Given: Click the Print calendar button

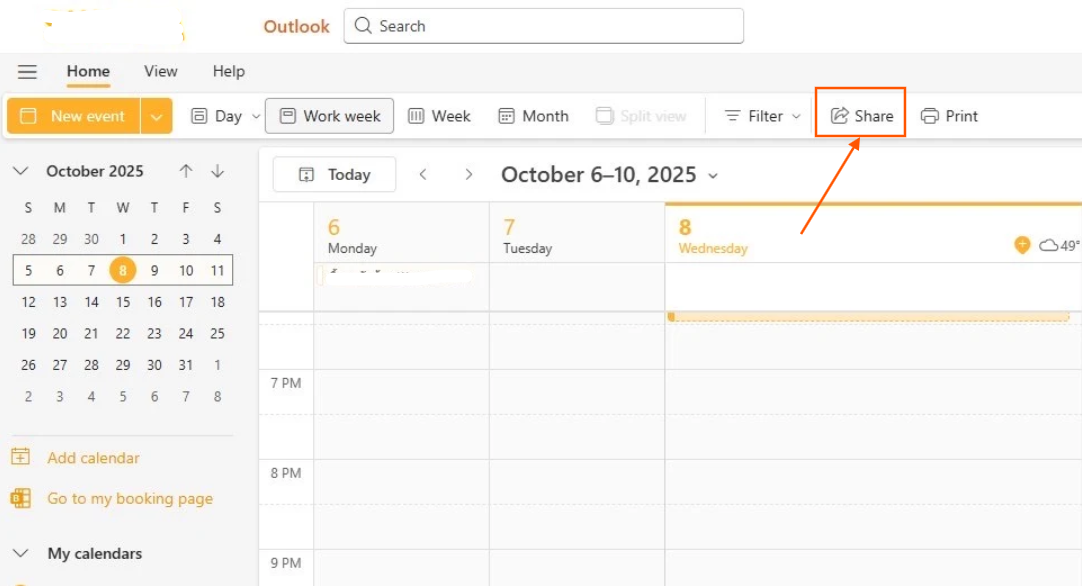Looking at the screenshot, I should 949,116.
